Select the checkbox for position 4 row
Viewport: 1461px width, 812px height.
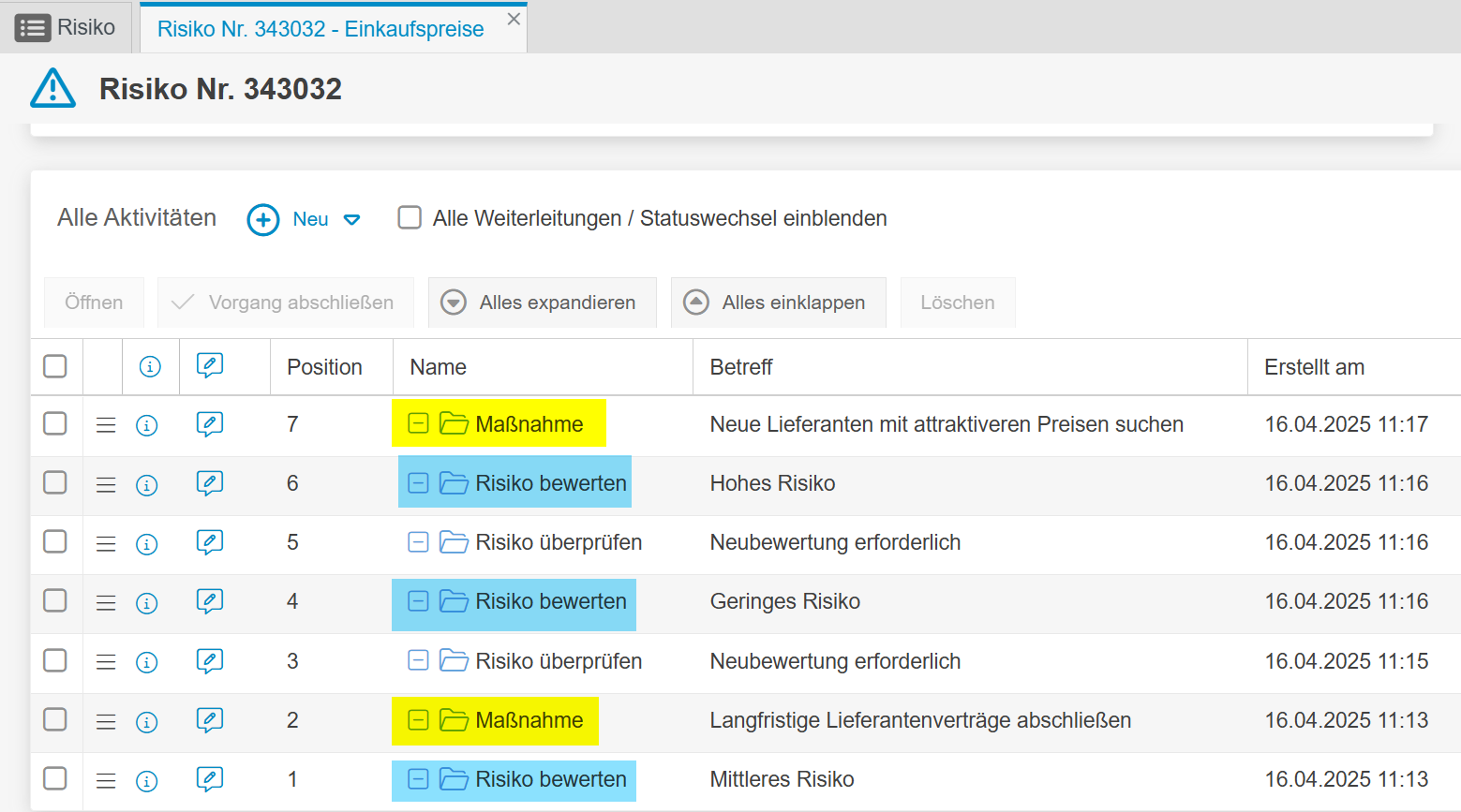point(55,600)
